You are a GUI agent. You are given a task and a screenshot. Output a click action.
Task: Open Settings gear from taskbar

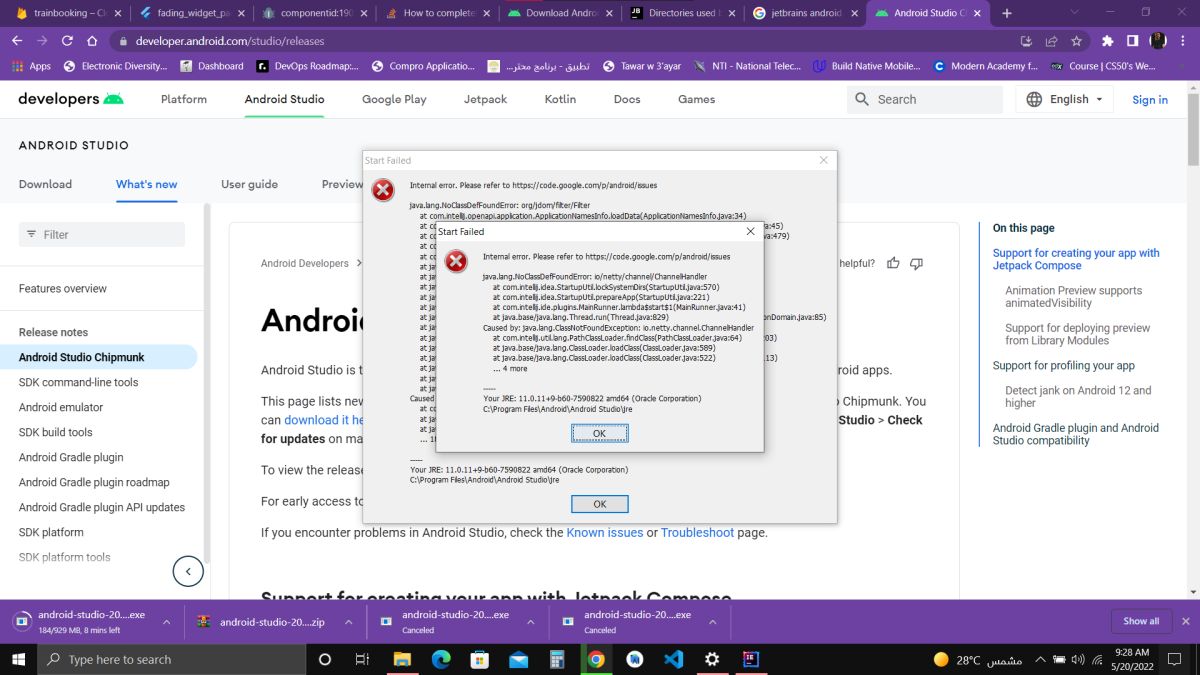click(x=712, y=659)
